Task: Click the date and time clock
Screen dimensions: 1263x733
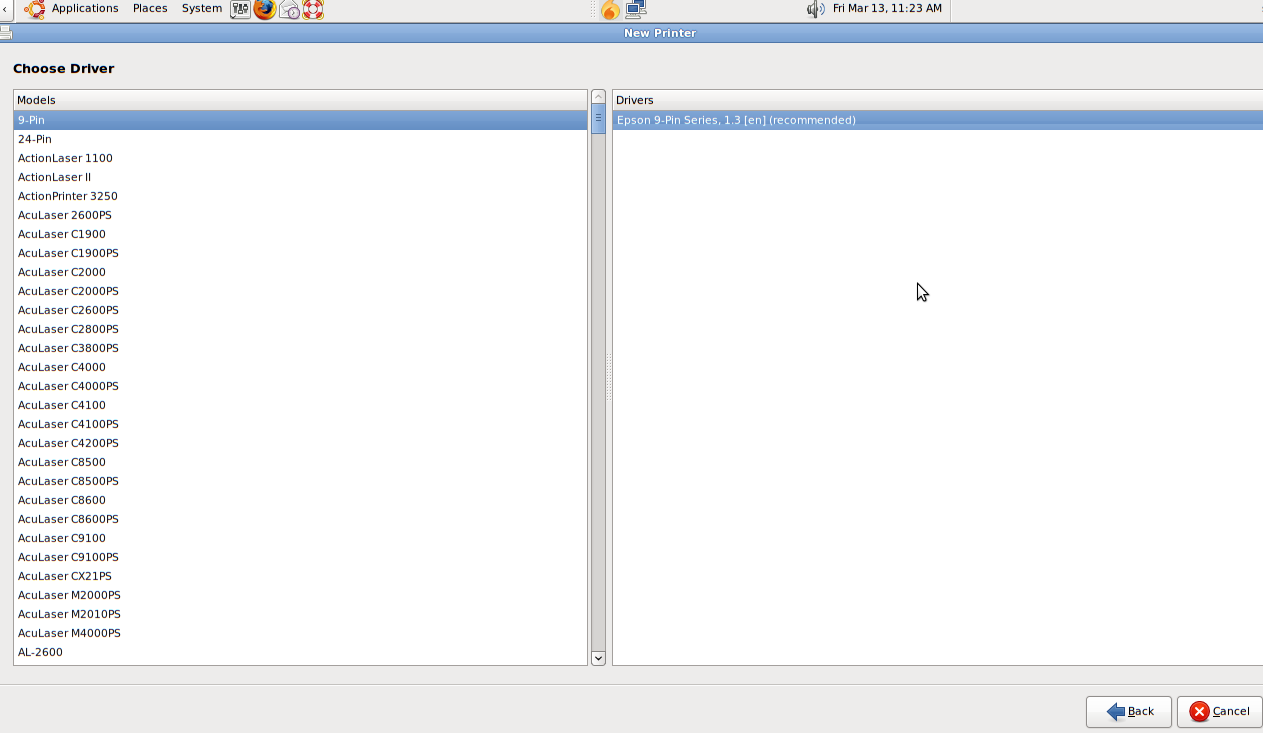Action: (x=887, y=8)
